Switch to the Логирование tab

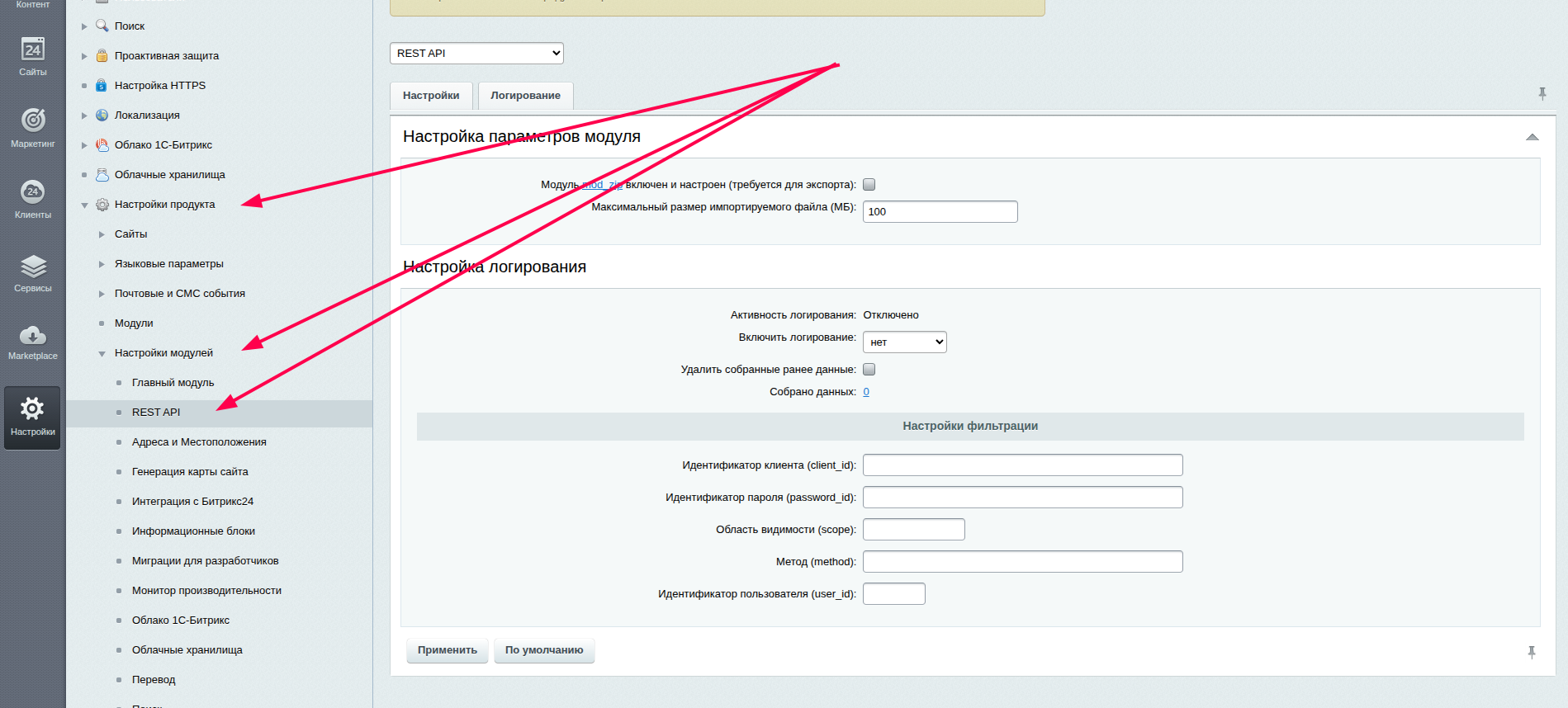pyautogui.click(x=525, y=96)
